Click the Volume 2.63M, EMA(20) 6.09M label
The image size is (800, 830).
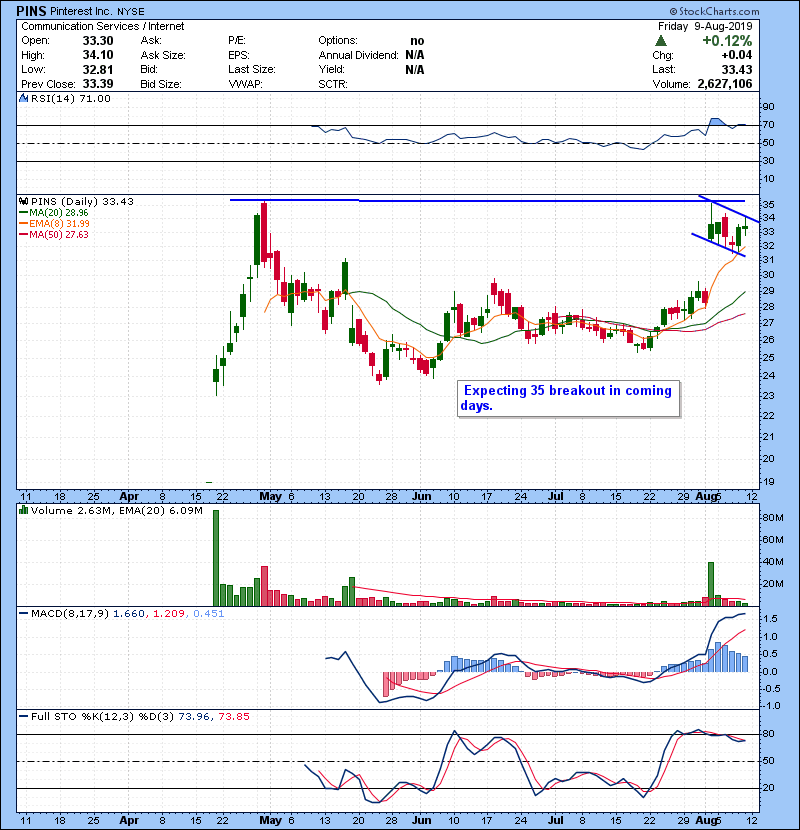coord(116,511)
